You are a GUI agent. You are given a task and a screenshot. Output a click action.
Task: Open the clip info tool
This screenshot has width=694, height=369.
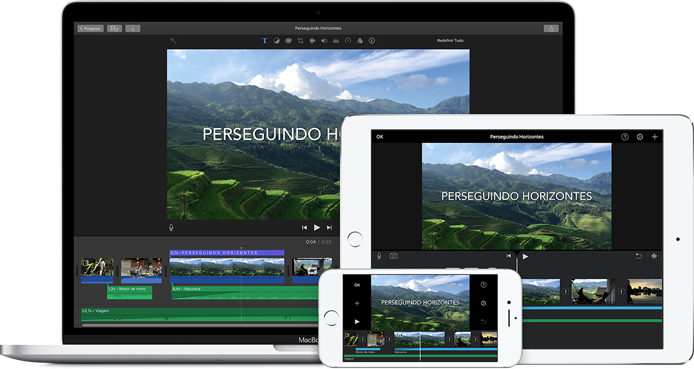point(372,41)
